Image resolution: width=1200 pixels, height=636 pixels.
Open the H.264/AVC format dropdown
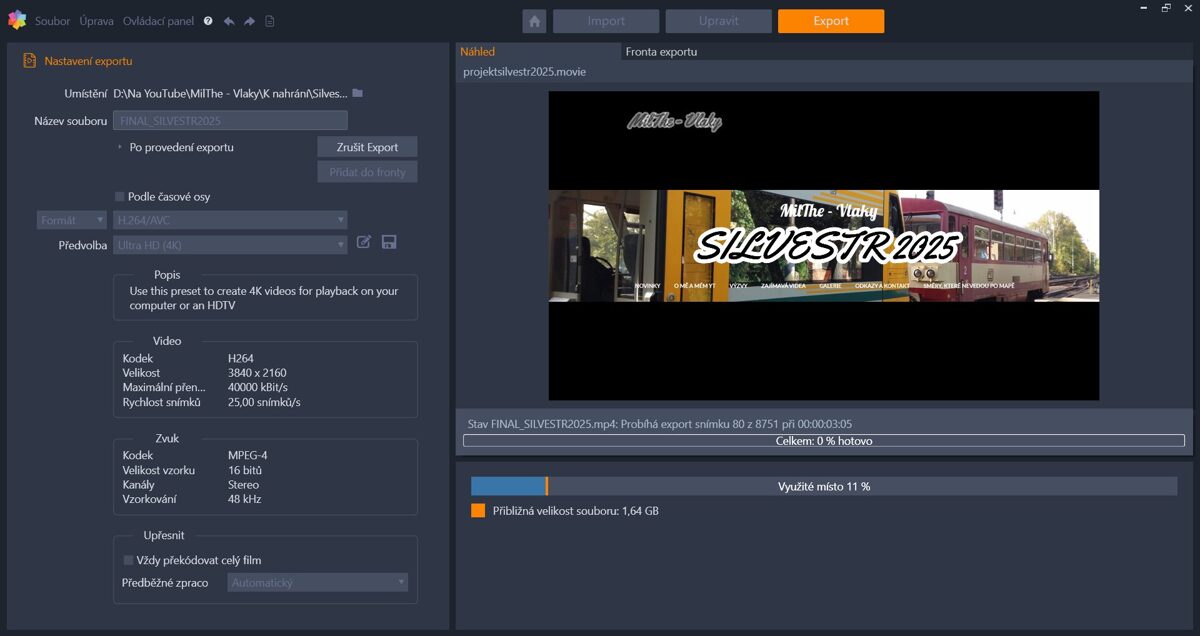(230, 219)
